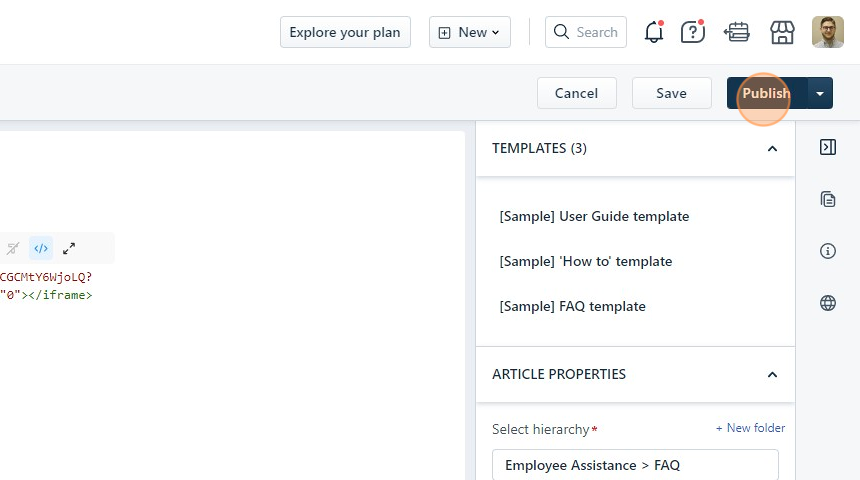Select the FAQ sample template
Screen dimensions: 860x480
(x=572, y=306)
